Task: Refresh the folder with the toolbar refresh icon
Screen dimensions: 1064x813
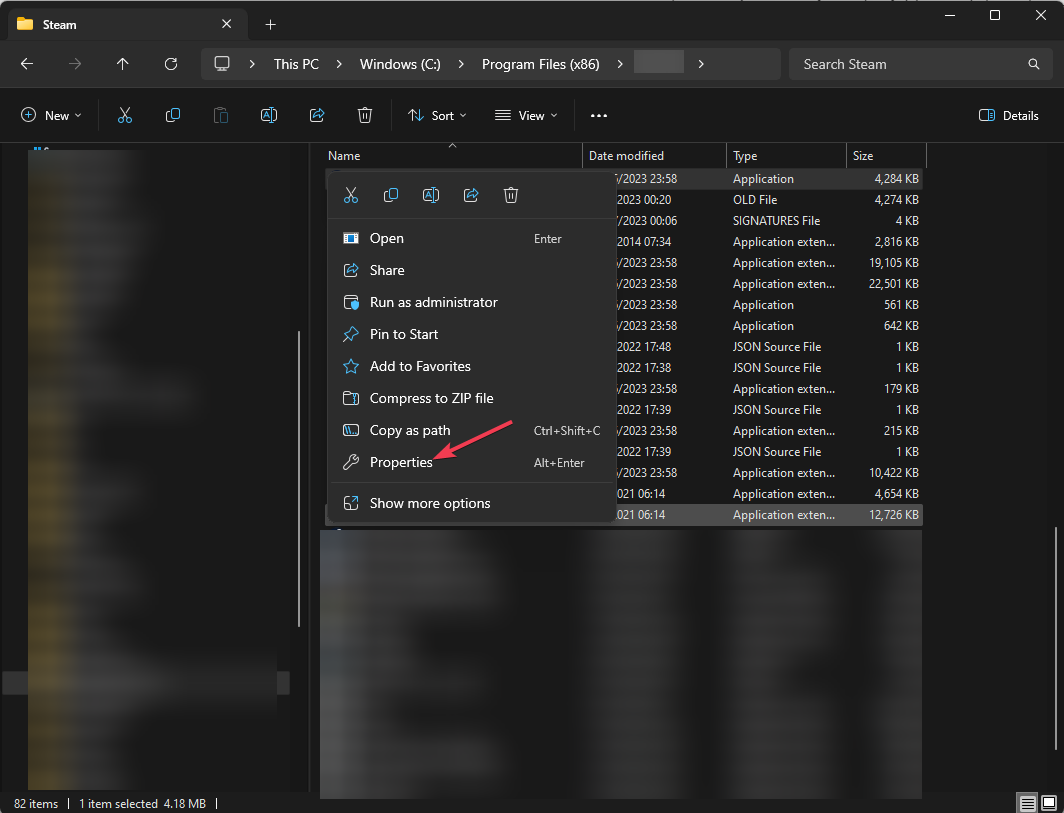Action: click(x=171, y=64)
